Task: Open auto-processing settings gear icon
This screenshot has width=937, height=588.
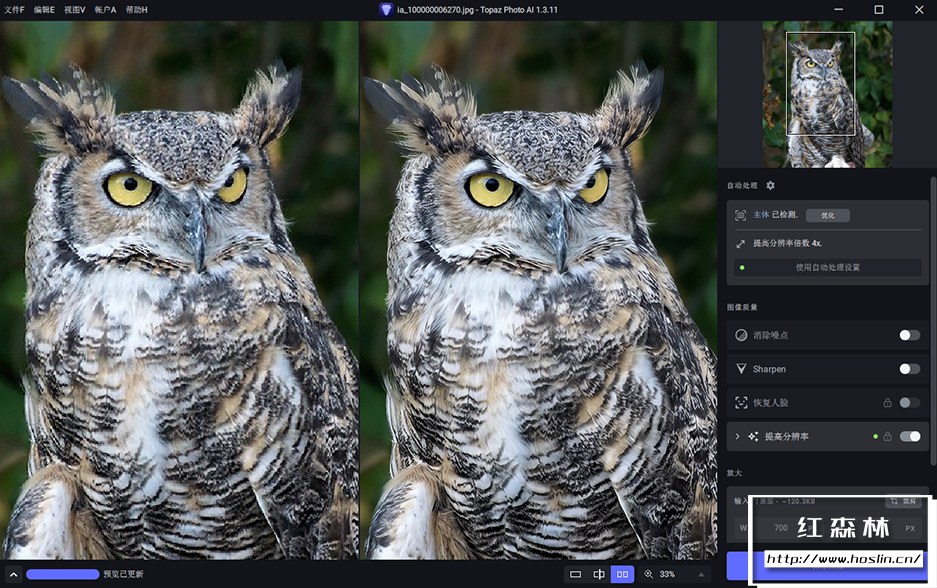Action: tap(770, 185)
